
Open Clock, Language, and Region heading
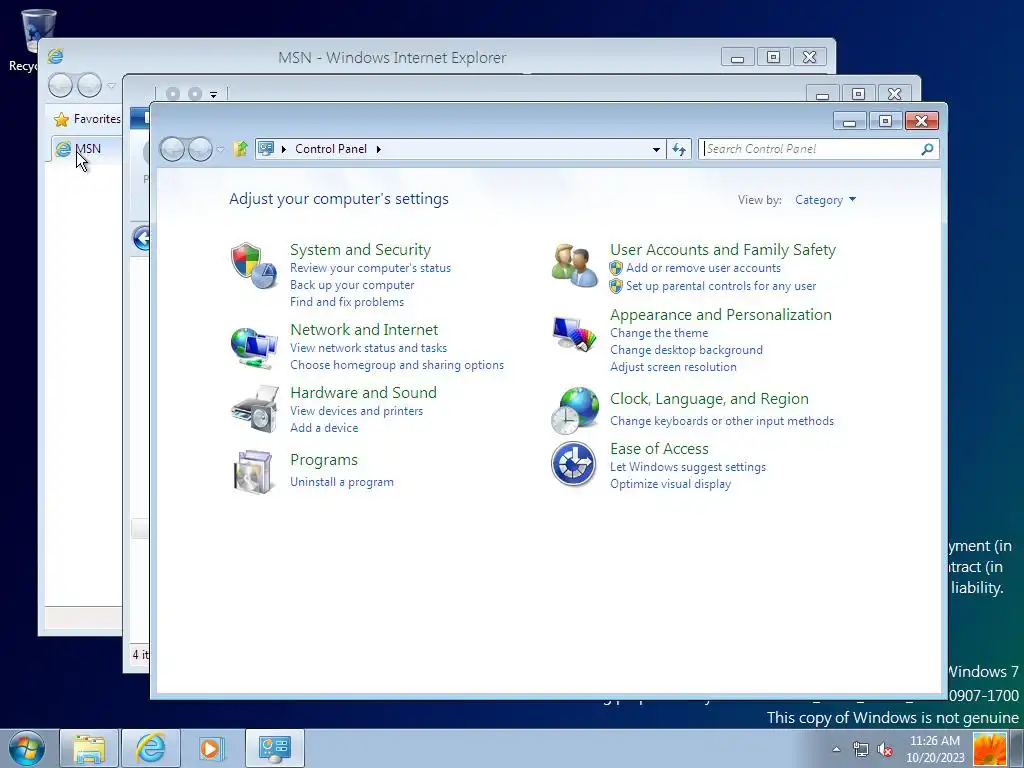709,399
